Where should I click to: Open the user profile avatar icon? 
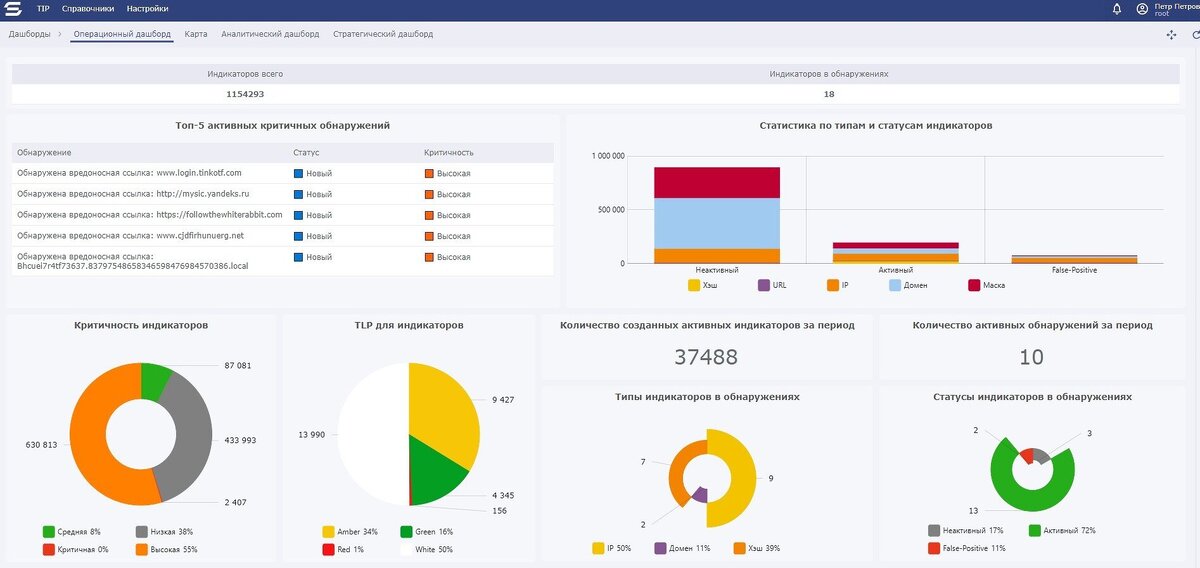[1142, 9]
